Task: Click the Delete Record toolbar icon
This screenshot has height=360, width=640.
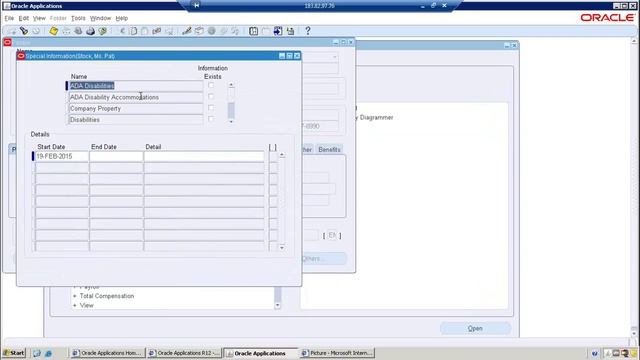Action: (x=169, y=31)
